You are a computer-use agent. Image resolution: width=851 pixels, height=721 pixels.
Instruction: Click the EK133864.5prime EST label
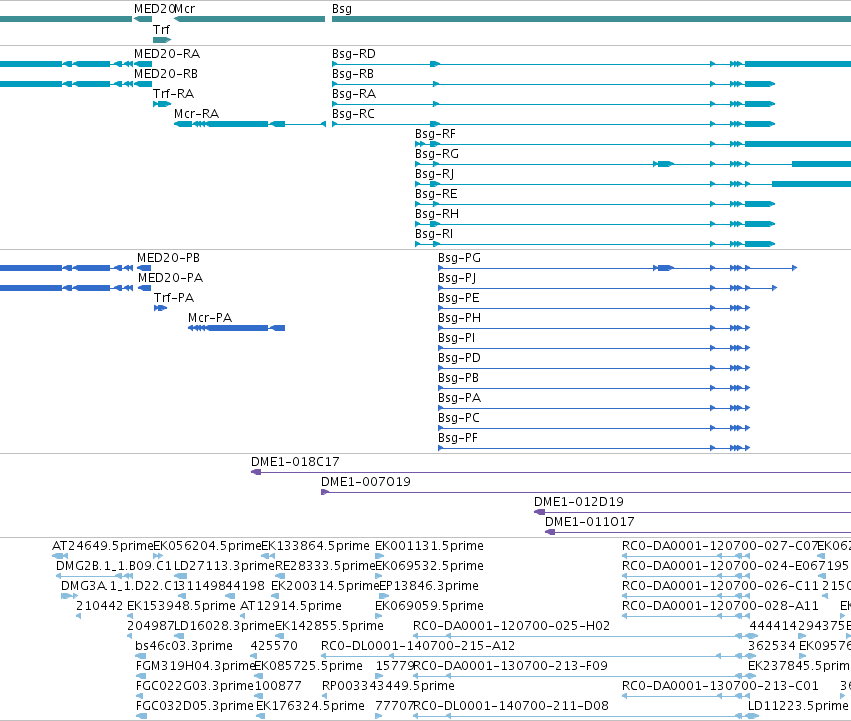[315, 546]
